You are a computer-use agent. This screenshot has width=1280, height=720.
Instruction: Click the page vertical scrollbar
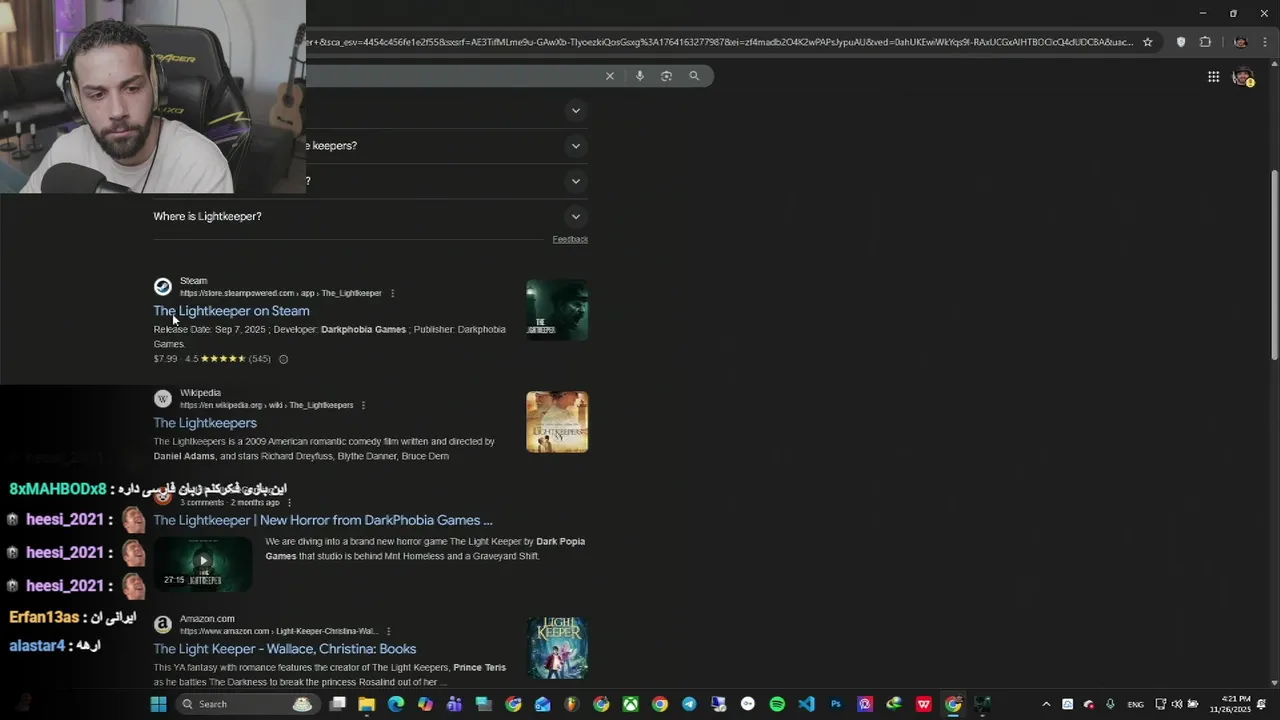tap(1274, 265)
